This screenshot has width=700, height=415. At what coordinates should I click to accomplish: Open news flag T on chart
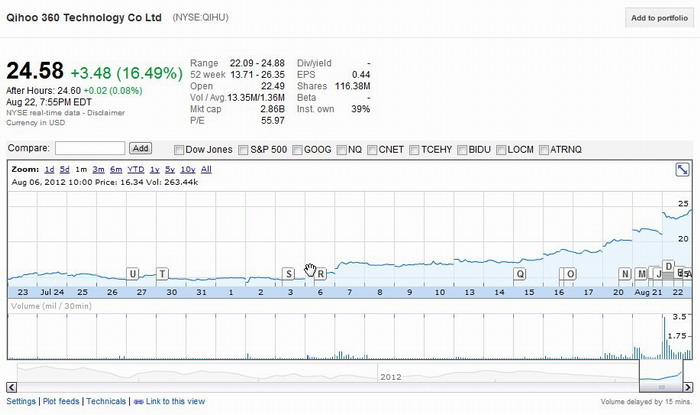[x=163, y=273]
